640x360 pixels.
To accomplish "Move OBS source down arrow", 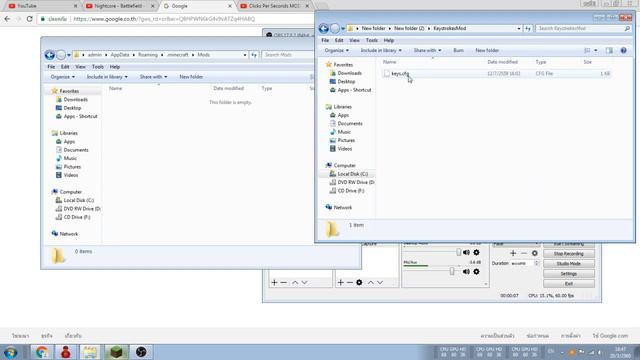I will coord(380,282).
